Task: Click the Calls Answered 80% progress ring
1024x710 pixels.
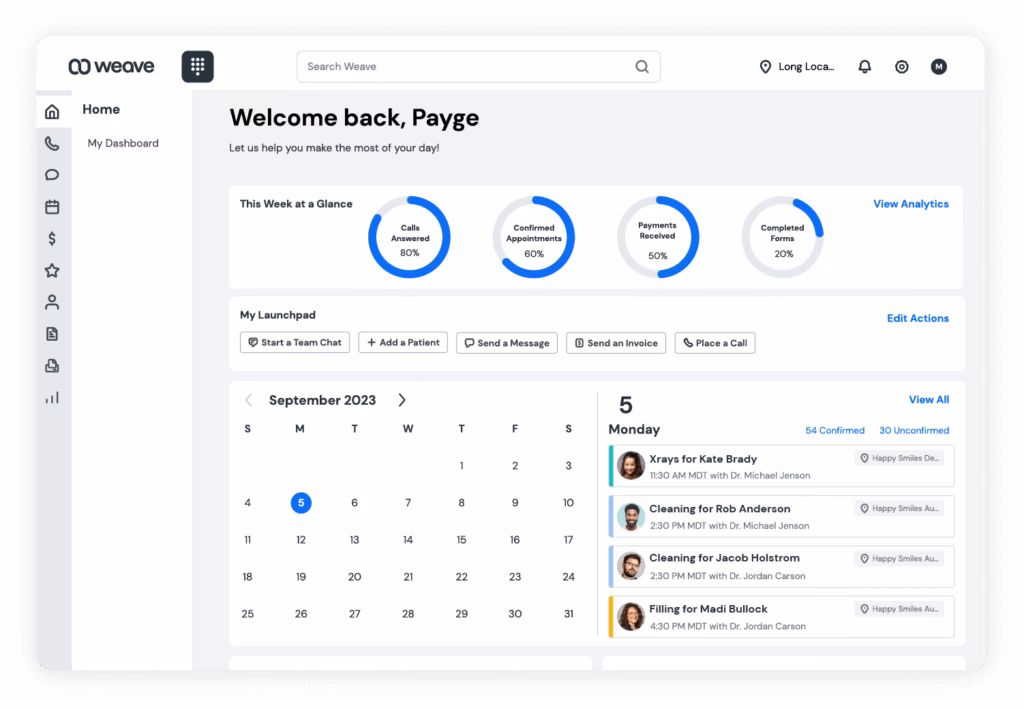Action: [x=409, y=237]
